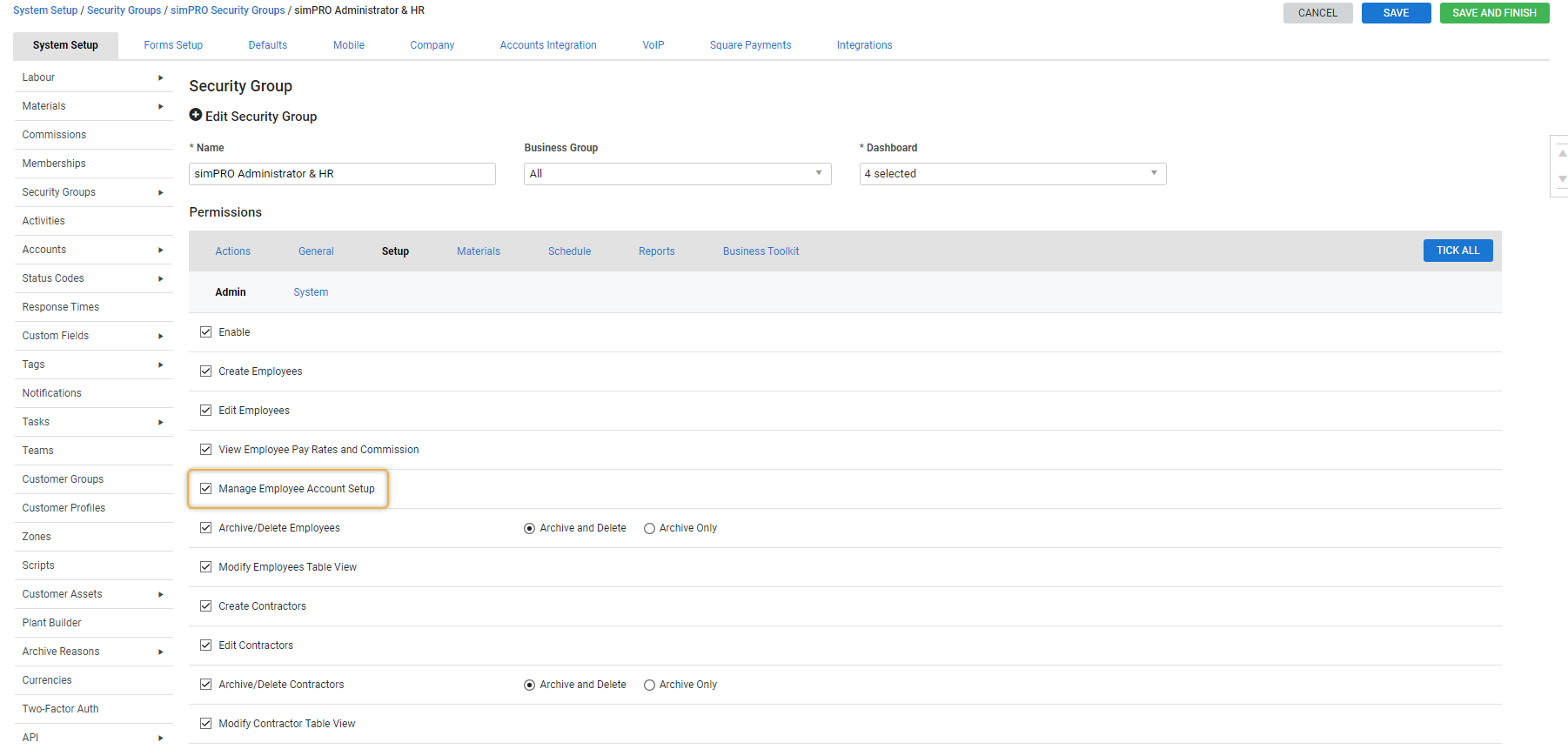Select Archive and Delete for Contractors
Image resolution: width=1568 pixels, height=749 pixels.
[529, 685]
